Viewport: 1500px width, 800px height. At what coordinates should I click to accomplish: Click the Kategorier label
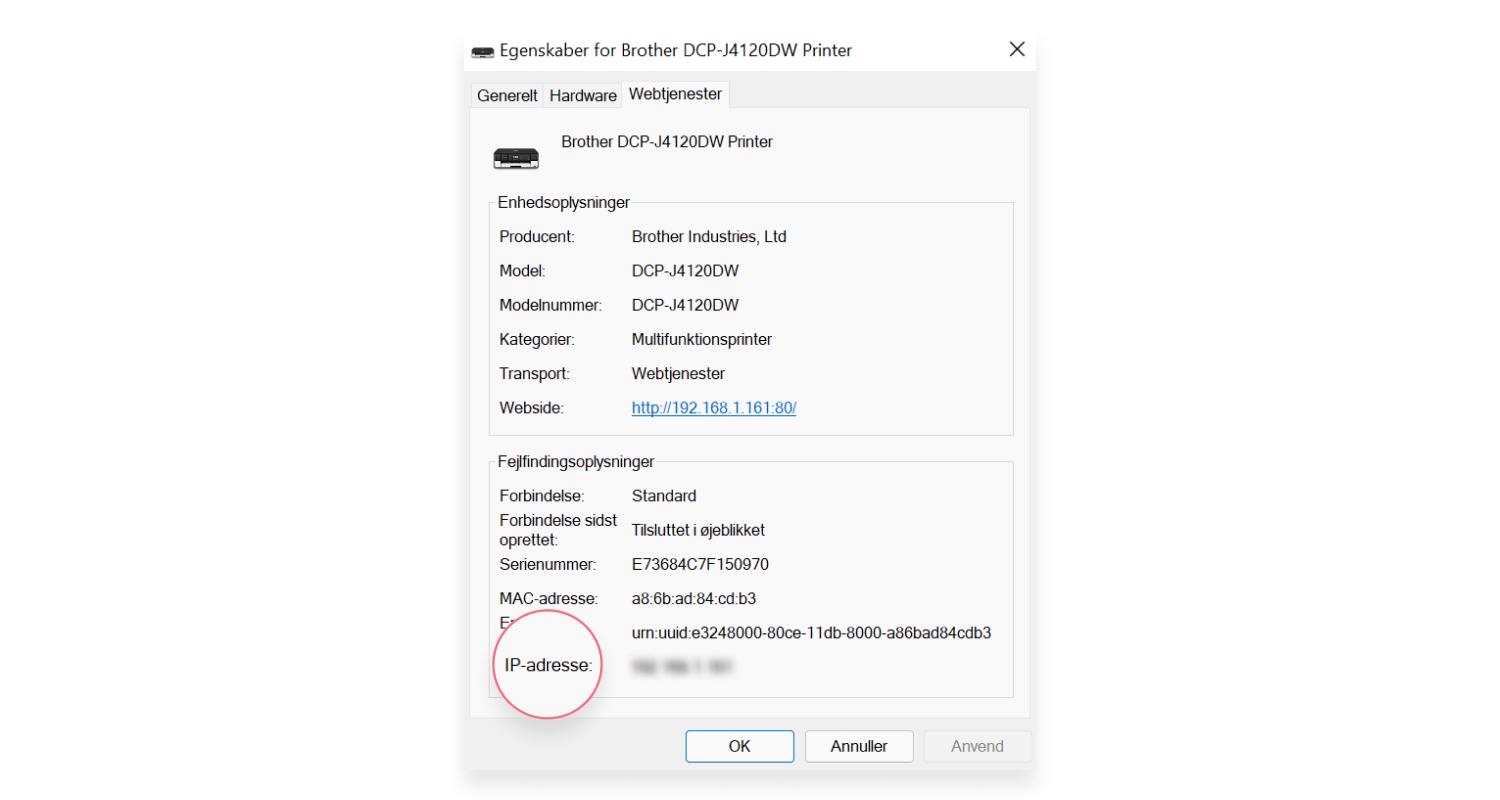(537, 339)
